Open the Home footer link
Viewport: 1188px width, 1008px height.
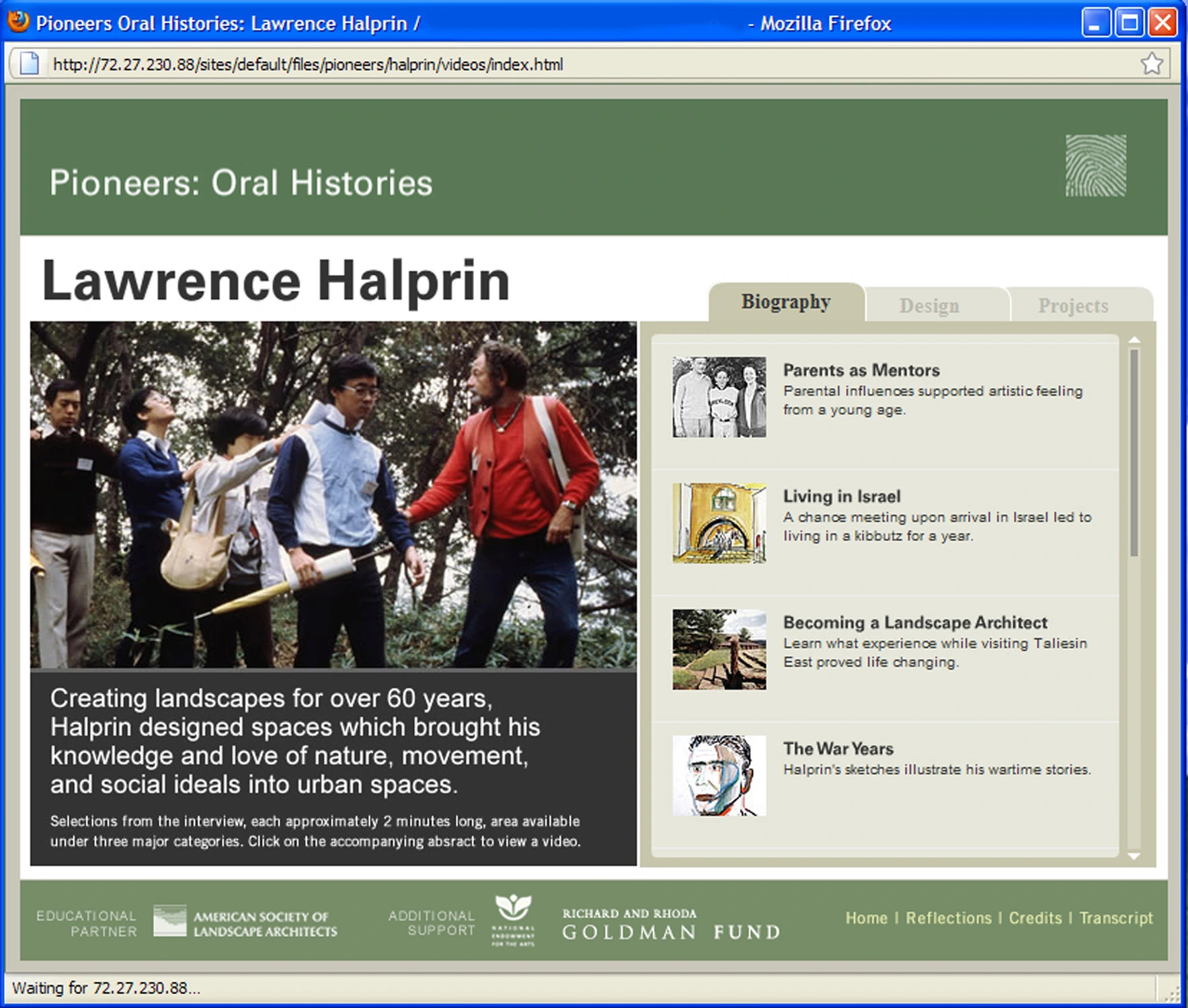866,918
